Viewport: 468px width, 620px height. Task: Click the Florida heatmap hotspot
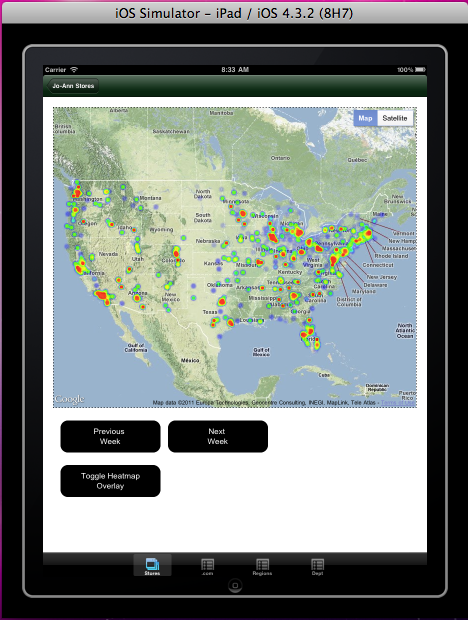309,337
